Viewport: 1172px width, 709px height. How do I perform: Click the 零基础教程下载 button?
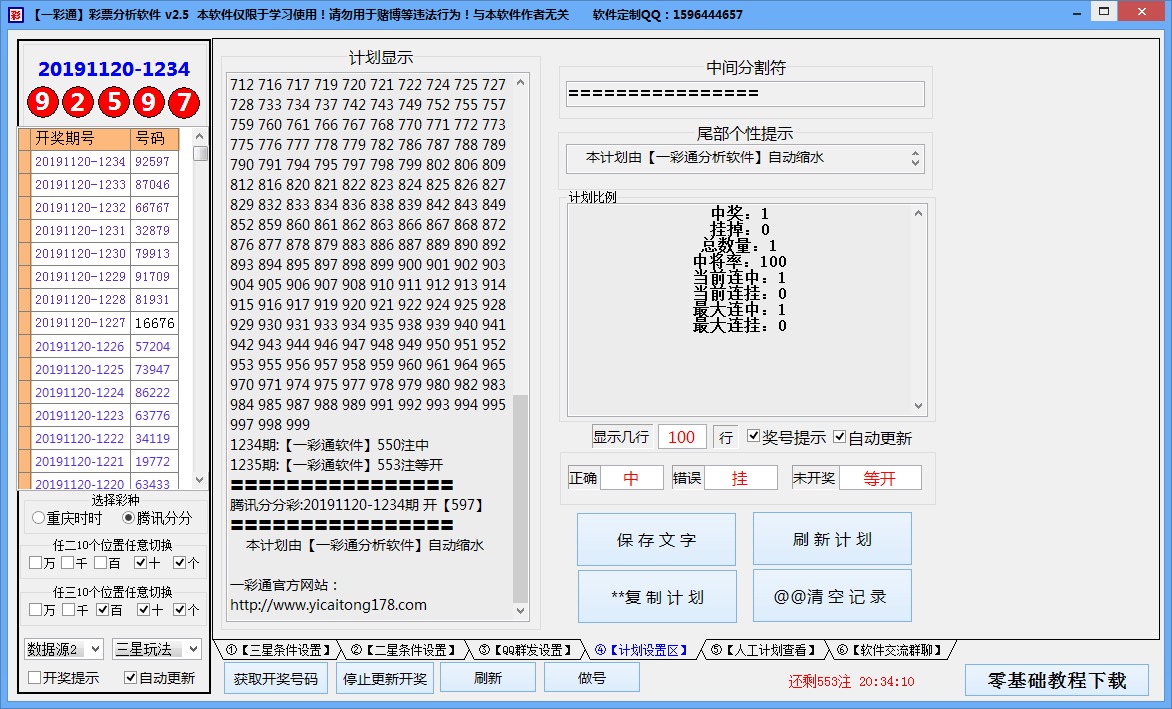tap(1058, 680)
